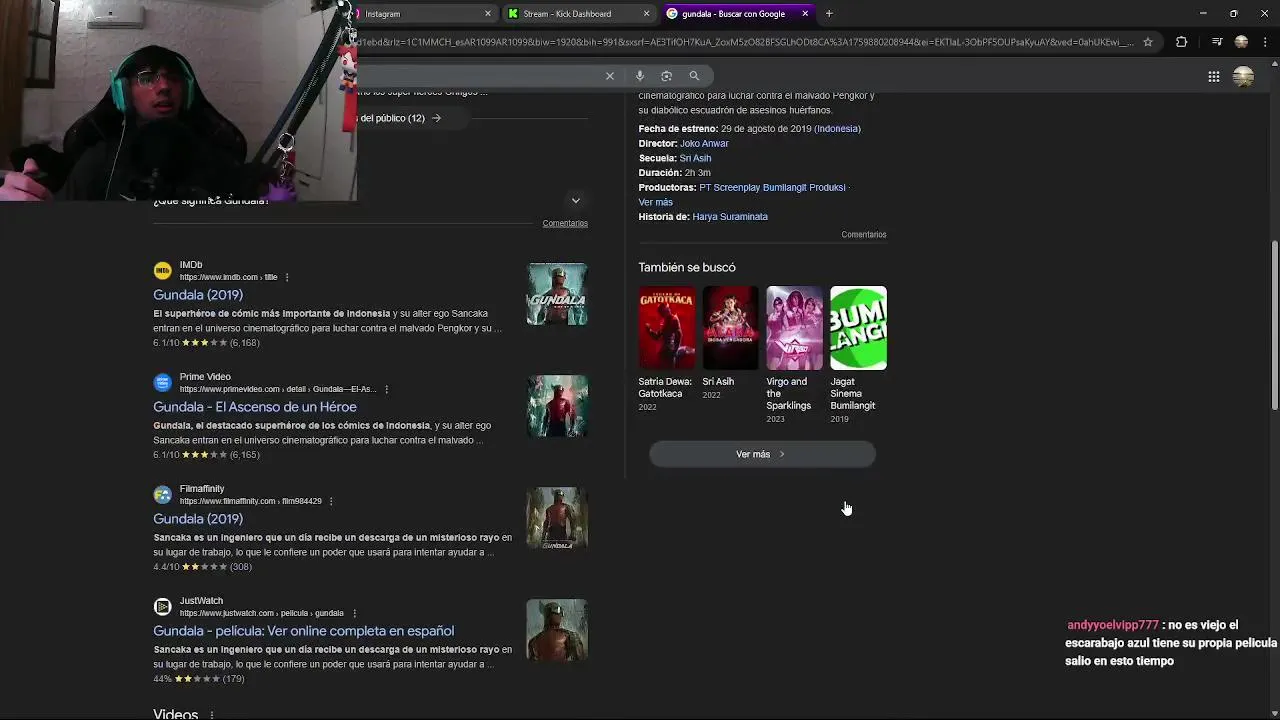Open a new browser tab
1280x720 pixels.
tap(829, 14)
